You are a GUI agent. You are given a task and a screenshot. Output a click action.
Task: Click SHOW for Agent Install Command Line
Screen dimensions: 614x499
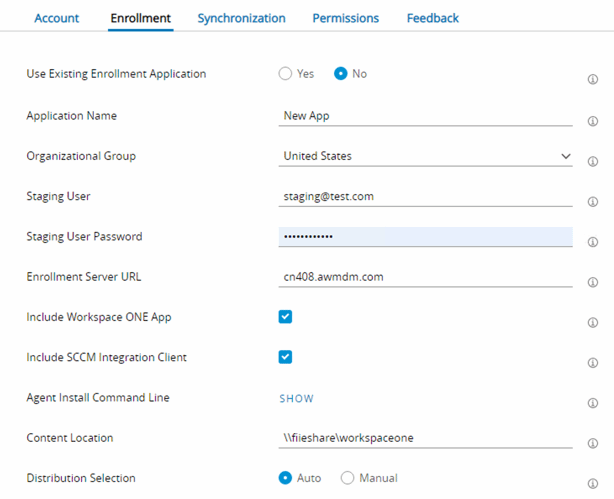tap(296, 398)
